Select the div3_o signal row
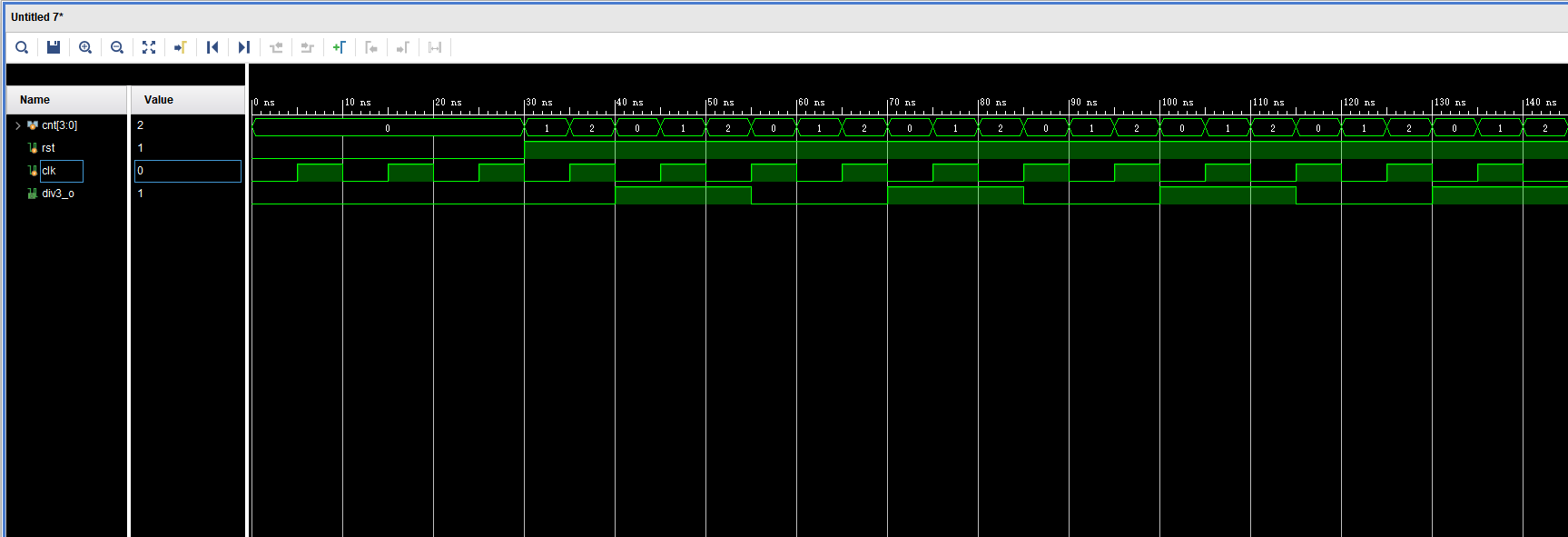Viewport: 1568px width, 537px height. [57, 194]
